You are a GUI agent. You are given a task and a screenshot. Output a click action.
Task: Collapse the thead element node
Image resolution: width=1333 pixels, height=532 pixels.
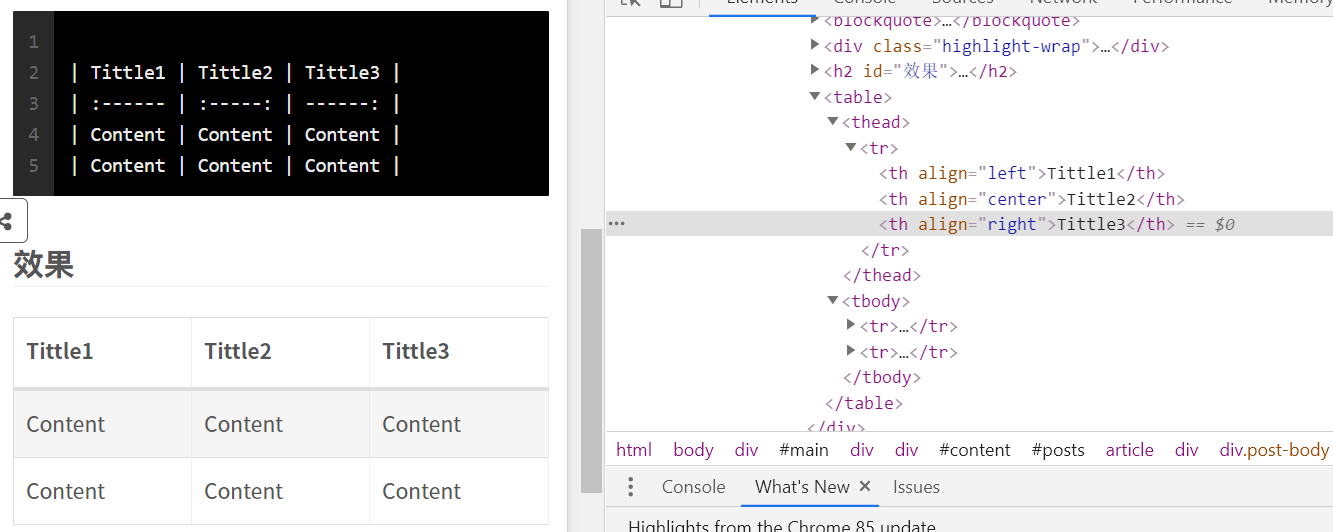click(833, 122)
